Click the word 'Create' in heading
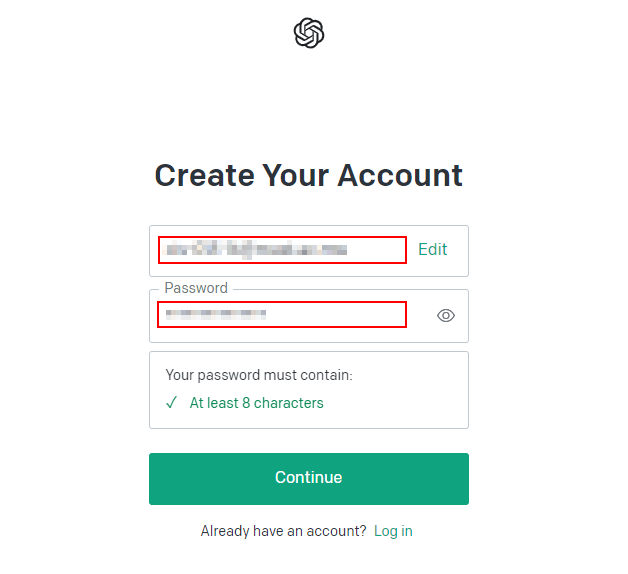Screen dimensions: 628x574 204,175
